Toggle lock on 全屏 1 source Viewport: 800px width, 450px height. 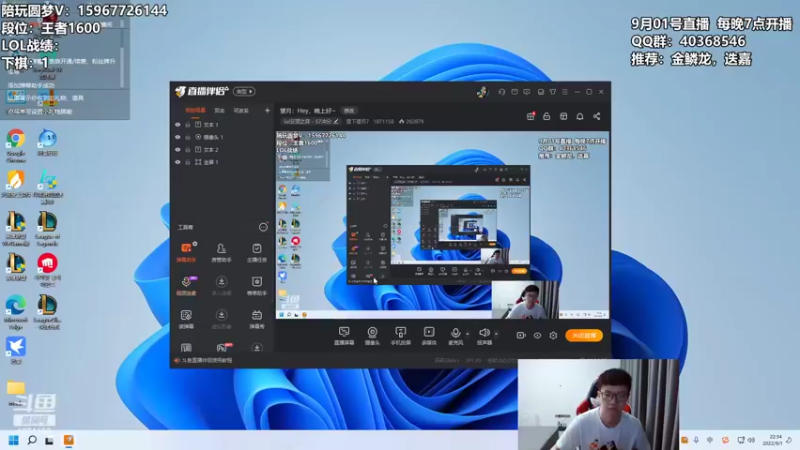[x=188, y=162]
